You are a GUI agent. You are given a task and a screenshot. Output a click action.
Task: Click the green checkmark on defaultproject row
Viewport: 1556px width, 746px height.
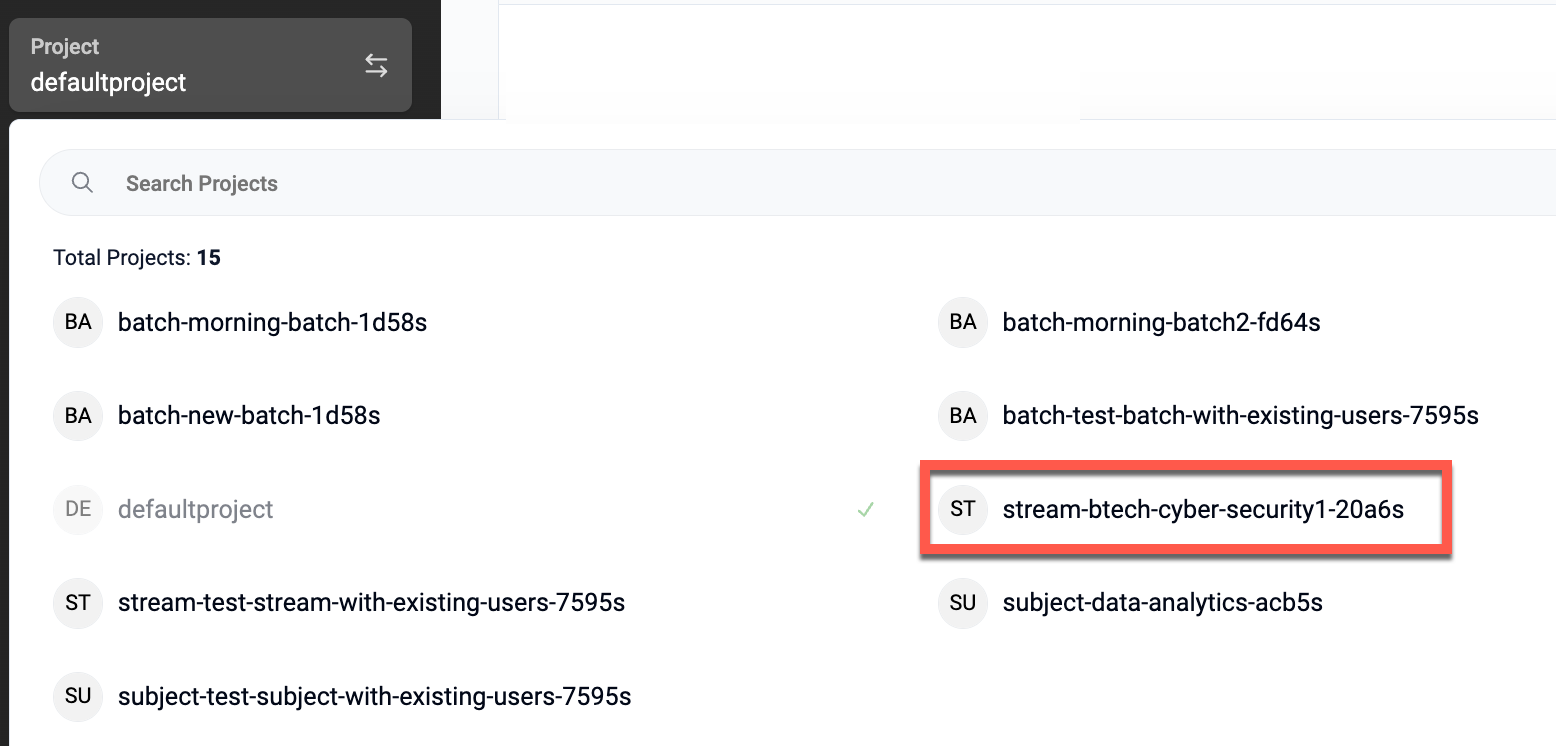pyautogui.click(x=865, y=510)
